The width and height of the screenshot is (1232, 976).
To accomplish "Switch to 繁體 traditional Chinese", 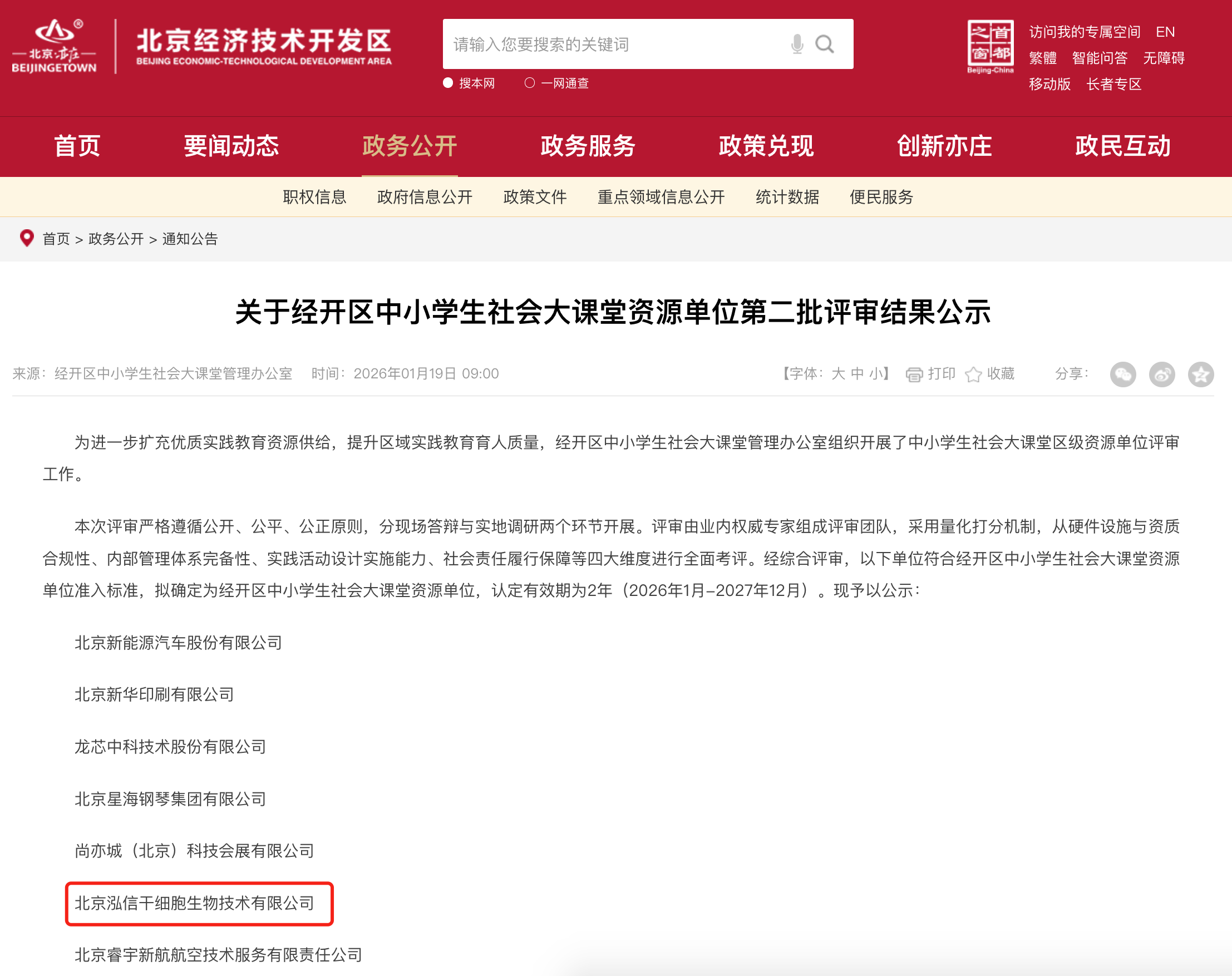I will pos(1043,58).
